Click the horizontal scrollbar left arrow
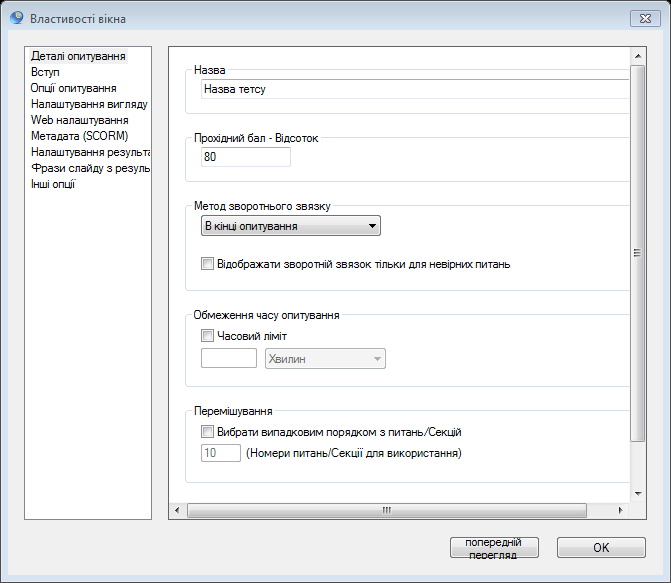Viewport: 671px width, 583px height. pyautogui.click(x=177, y=510)
